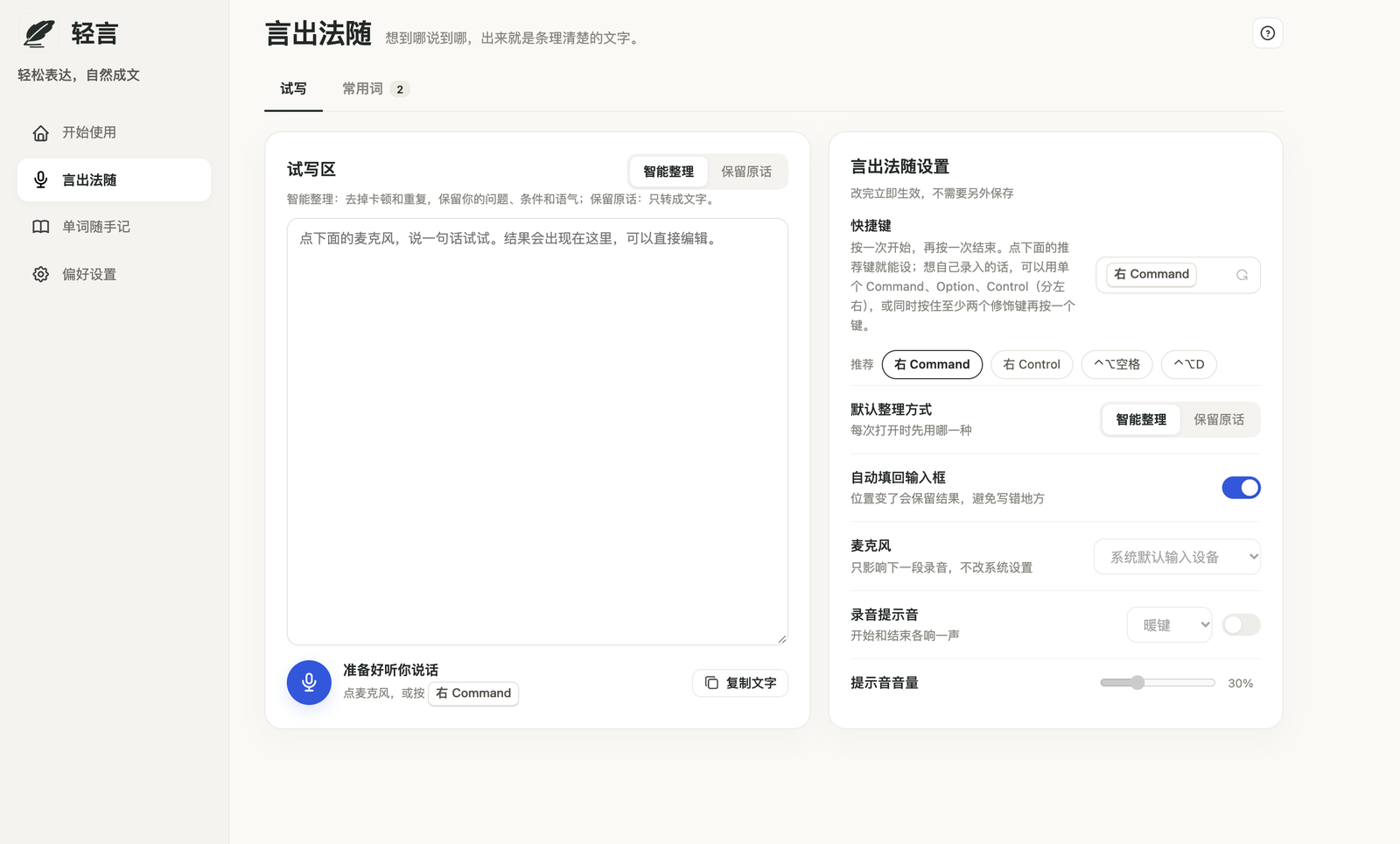Switch to the 常用词 tab
The width and height of the screenshot is (1400, 844).
pyautogui.click(x=375, y=89)
